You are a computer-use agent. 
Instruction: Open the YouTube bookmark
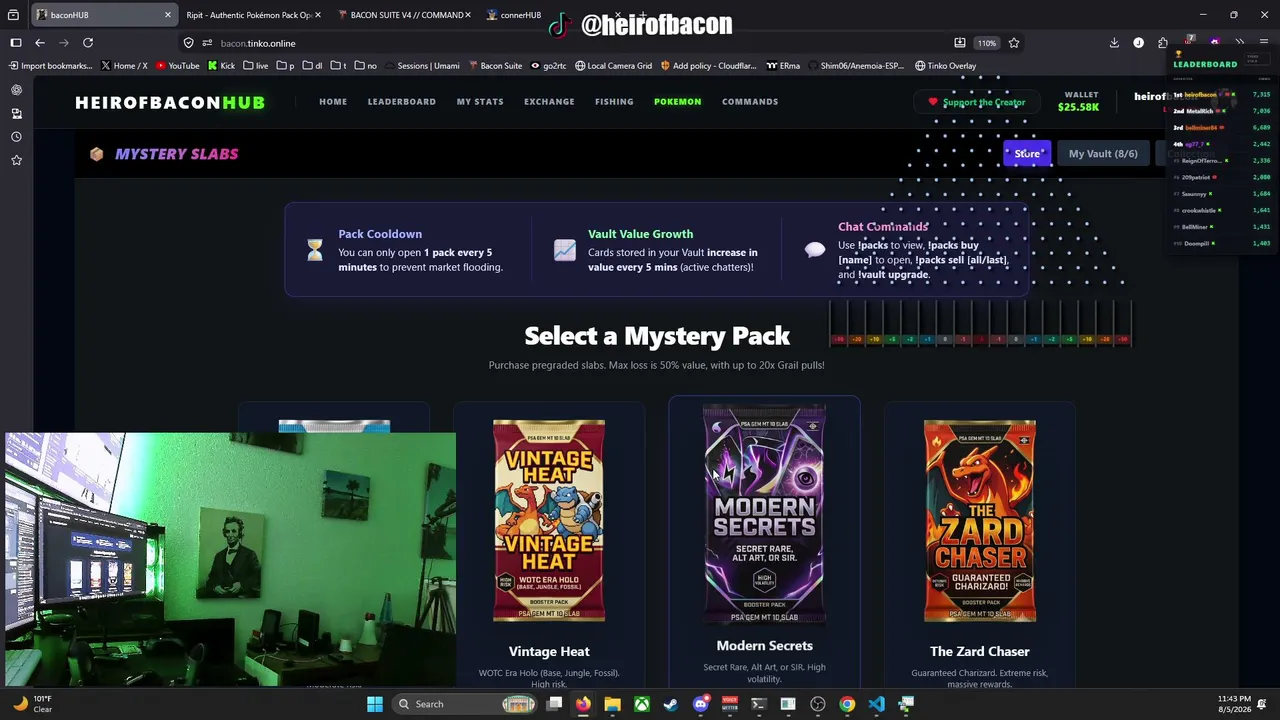click(x=177, y=66)
